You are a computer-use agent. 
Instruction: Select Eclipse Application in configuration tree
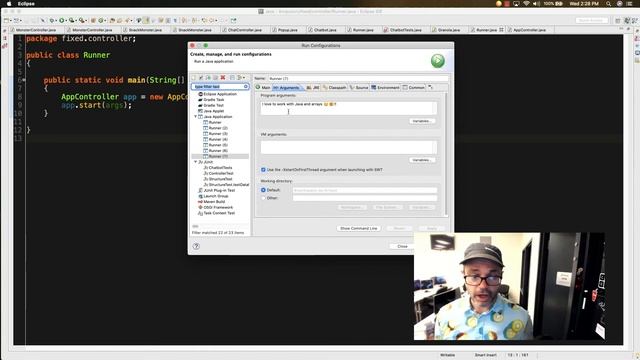point(217,94)
